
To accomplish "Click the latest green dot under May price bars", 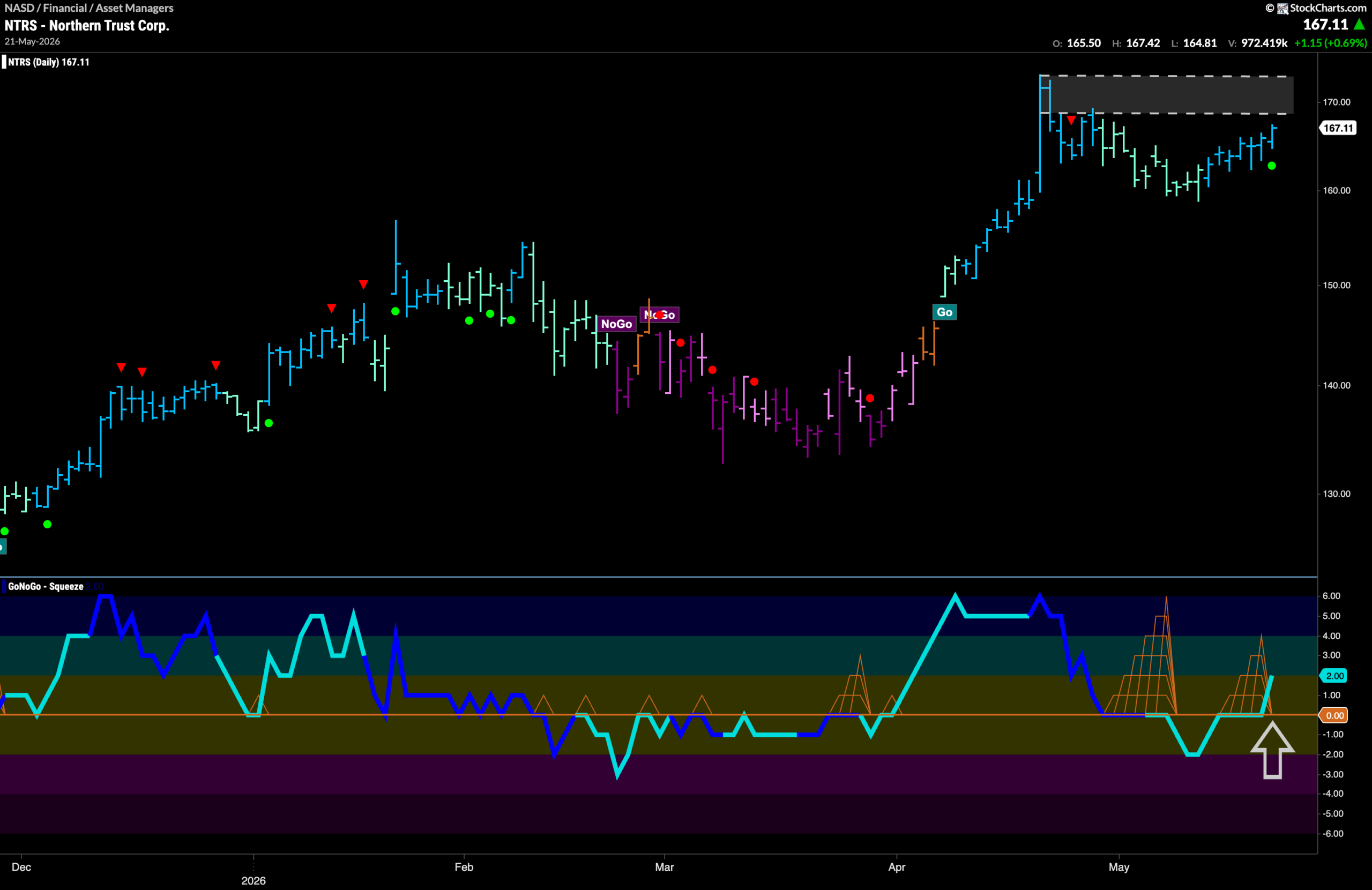I will [1272, 166].
